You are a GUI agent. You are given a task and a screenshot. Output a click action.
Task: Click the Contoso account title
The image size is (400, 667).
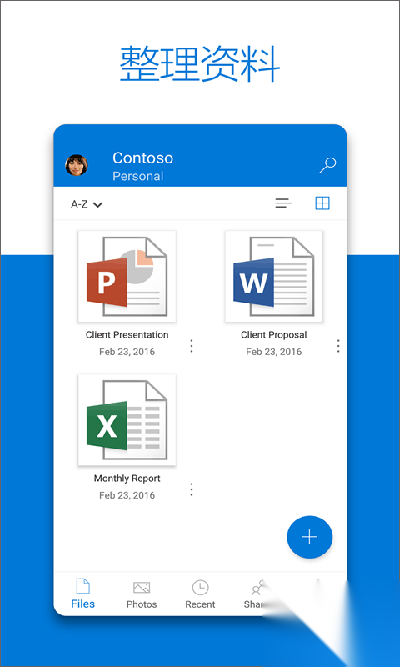[143, 158]
